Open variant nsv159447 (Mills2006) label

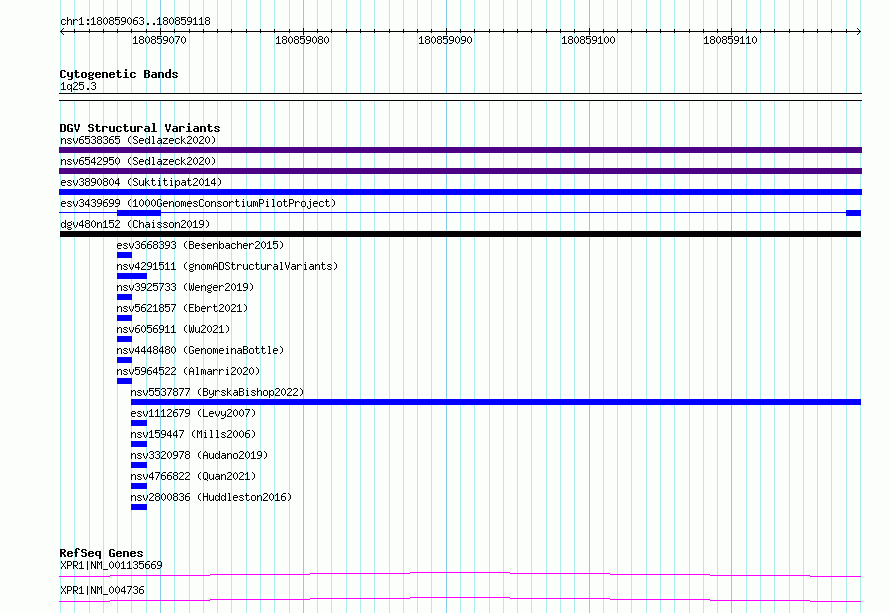[x=194, y=434]
